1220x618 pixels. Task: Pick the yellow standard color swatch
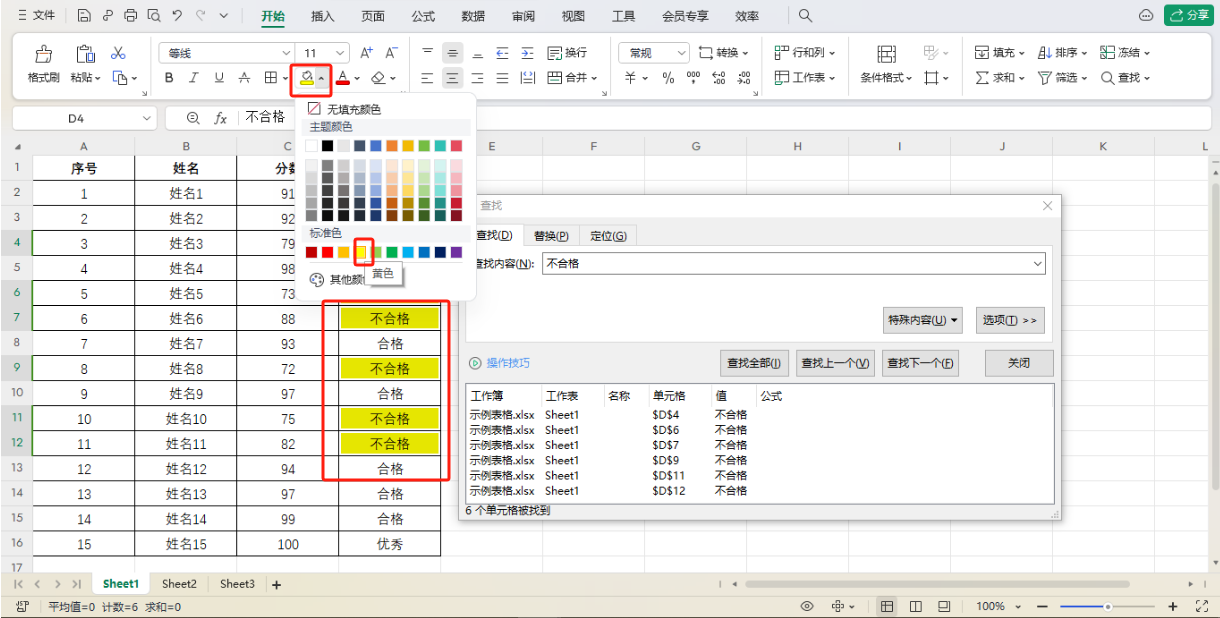(x=361, y=252)
